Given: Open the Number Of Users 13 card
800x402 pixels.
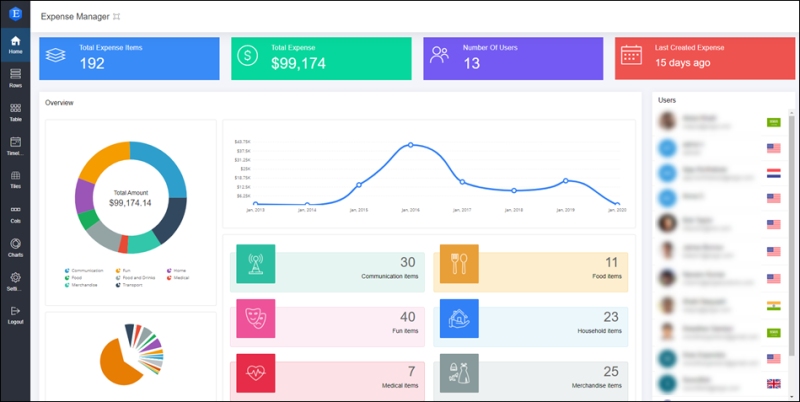Looking at the screenshot, I should [513, 58].
